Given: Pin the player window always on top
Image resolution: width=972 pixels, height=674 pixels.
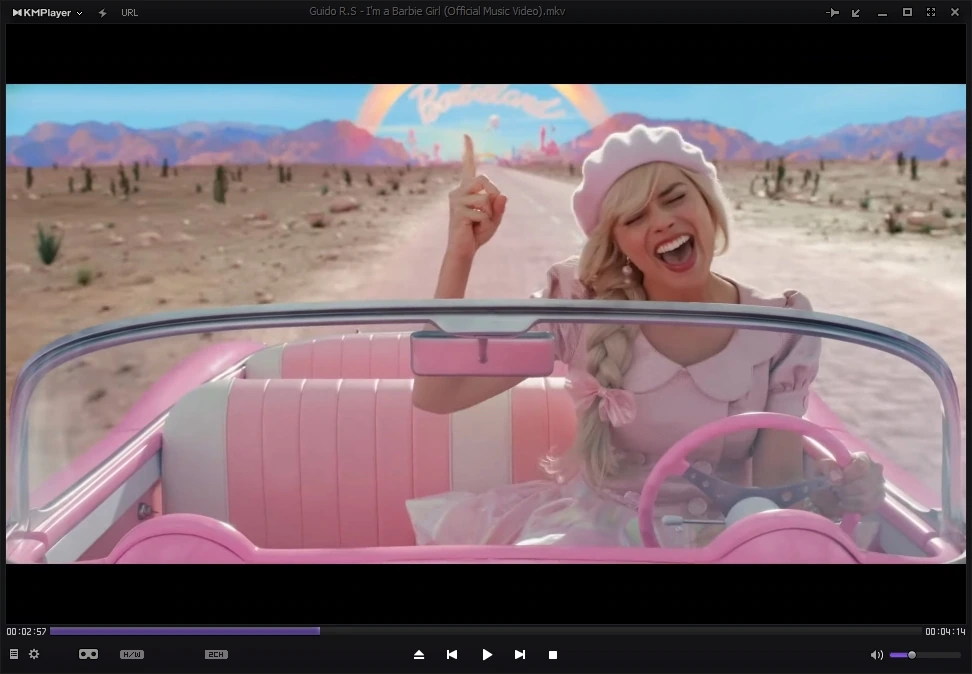Looking at the screenshot, I should [833, 12].
